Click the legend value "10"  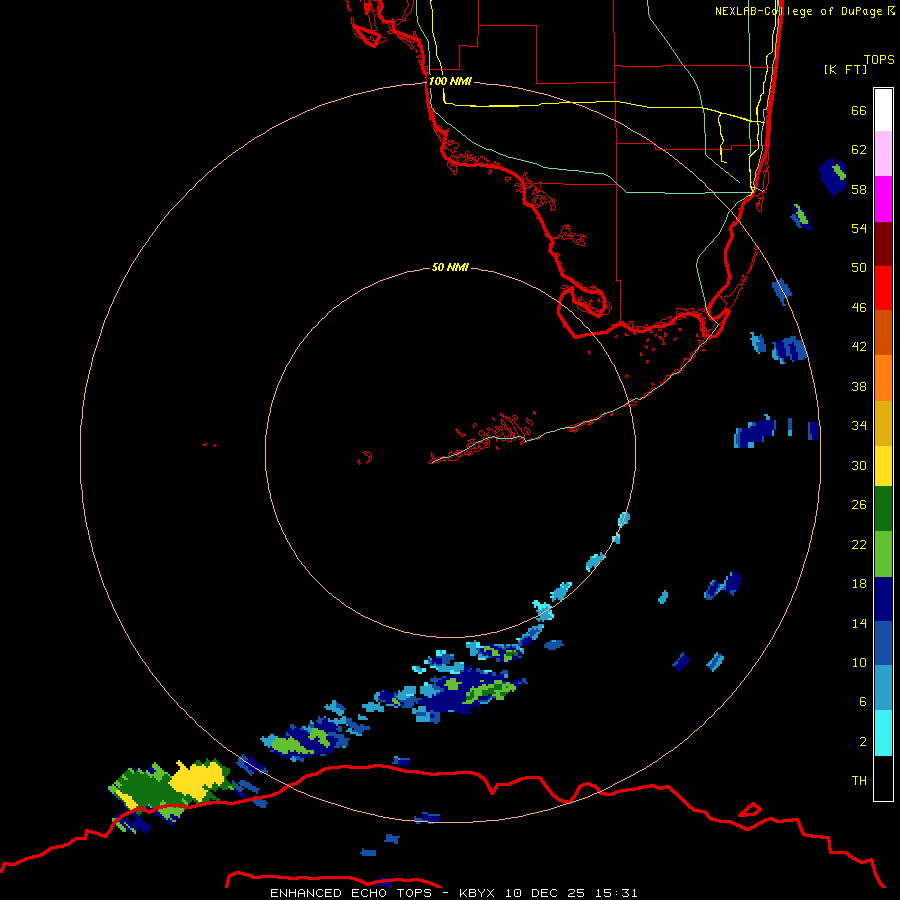859,662
